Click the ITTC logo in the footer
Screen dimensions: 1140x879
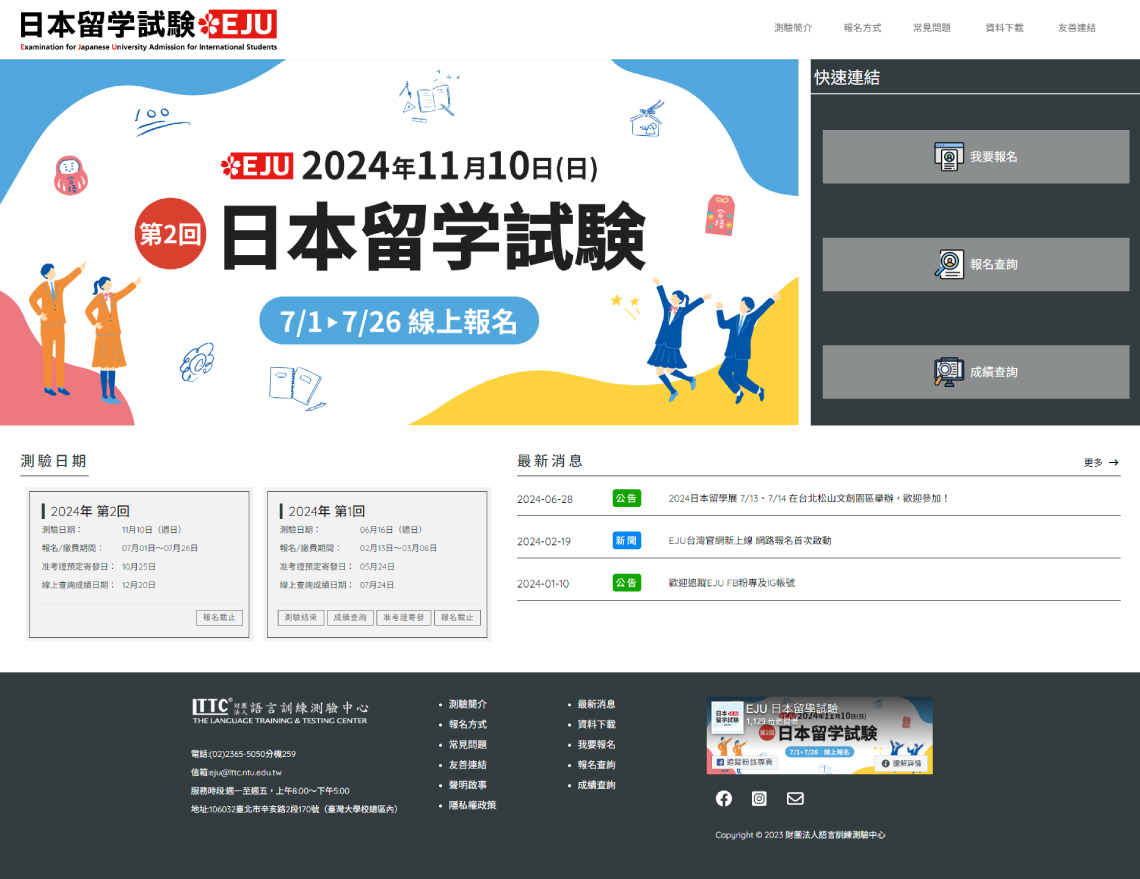pyautogui.click(x=280, y=710)
